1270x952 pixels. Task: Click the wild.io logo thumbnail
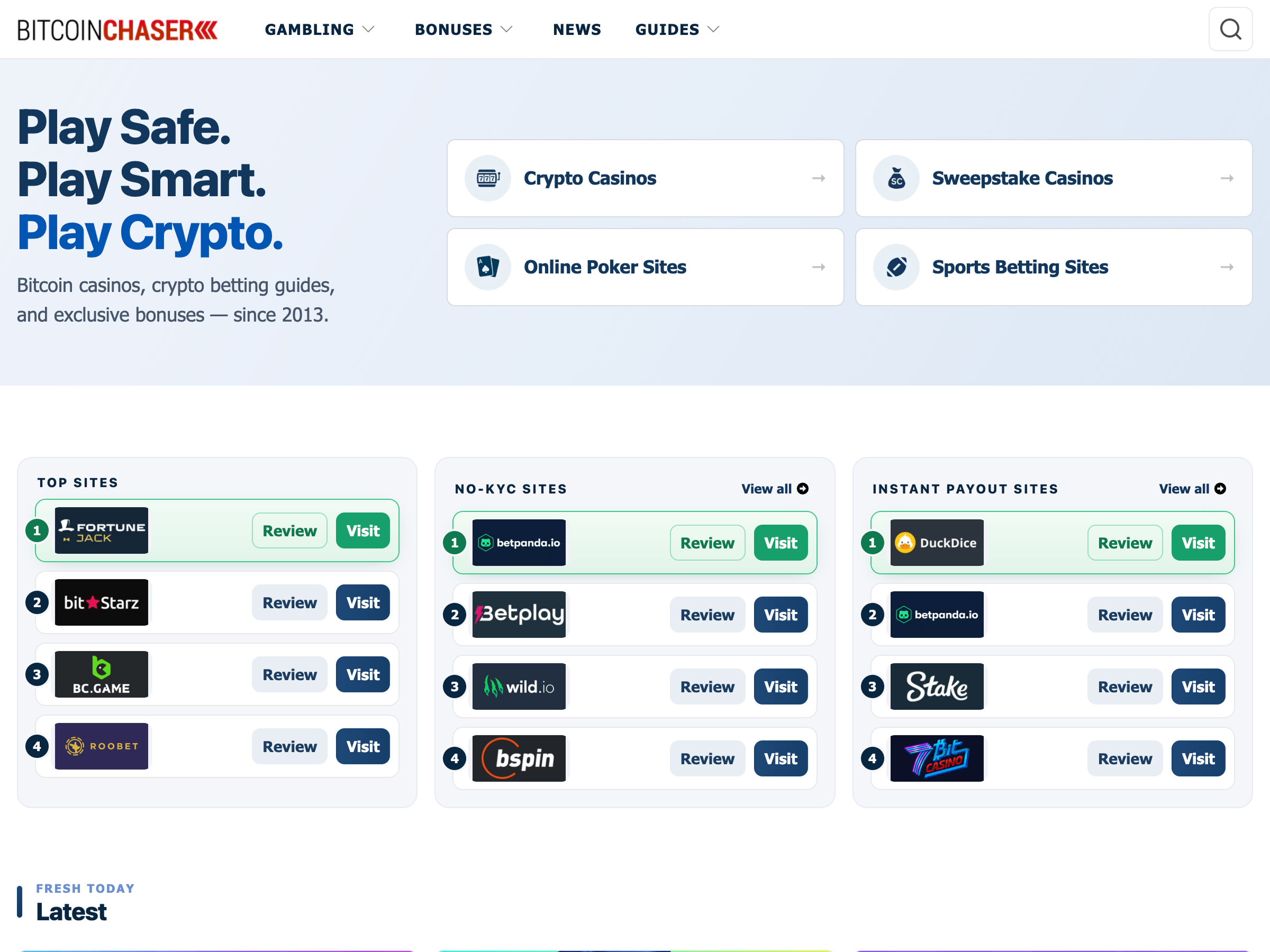519,686
